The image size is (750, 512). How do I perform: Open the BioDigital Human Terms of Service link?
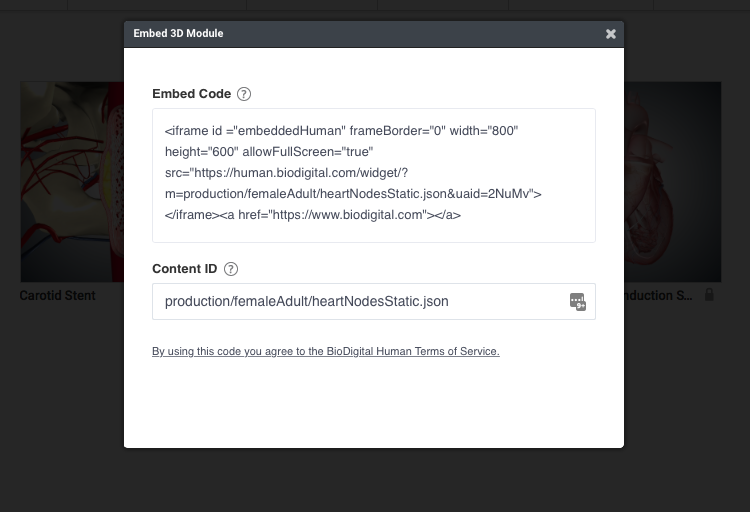(x=326, y=351)
